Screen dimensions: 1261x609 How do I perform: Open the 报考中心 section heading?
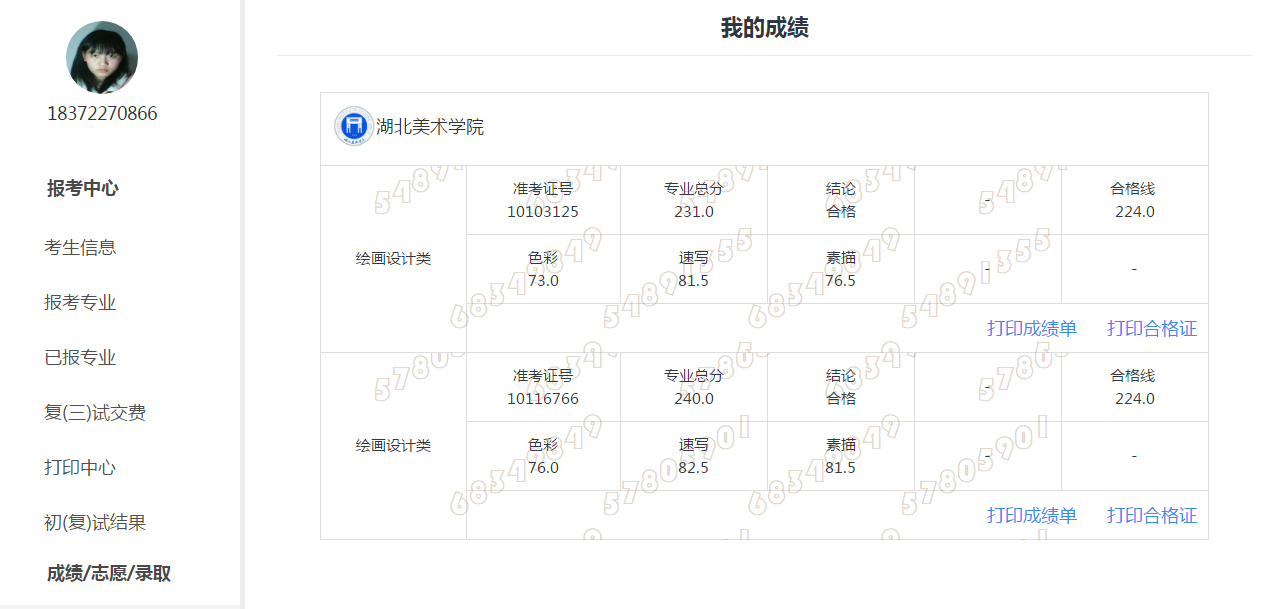82,188
